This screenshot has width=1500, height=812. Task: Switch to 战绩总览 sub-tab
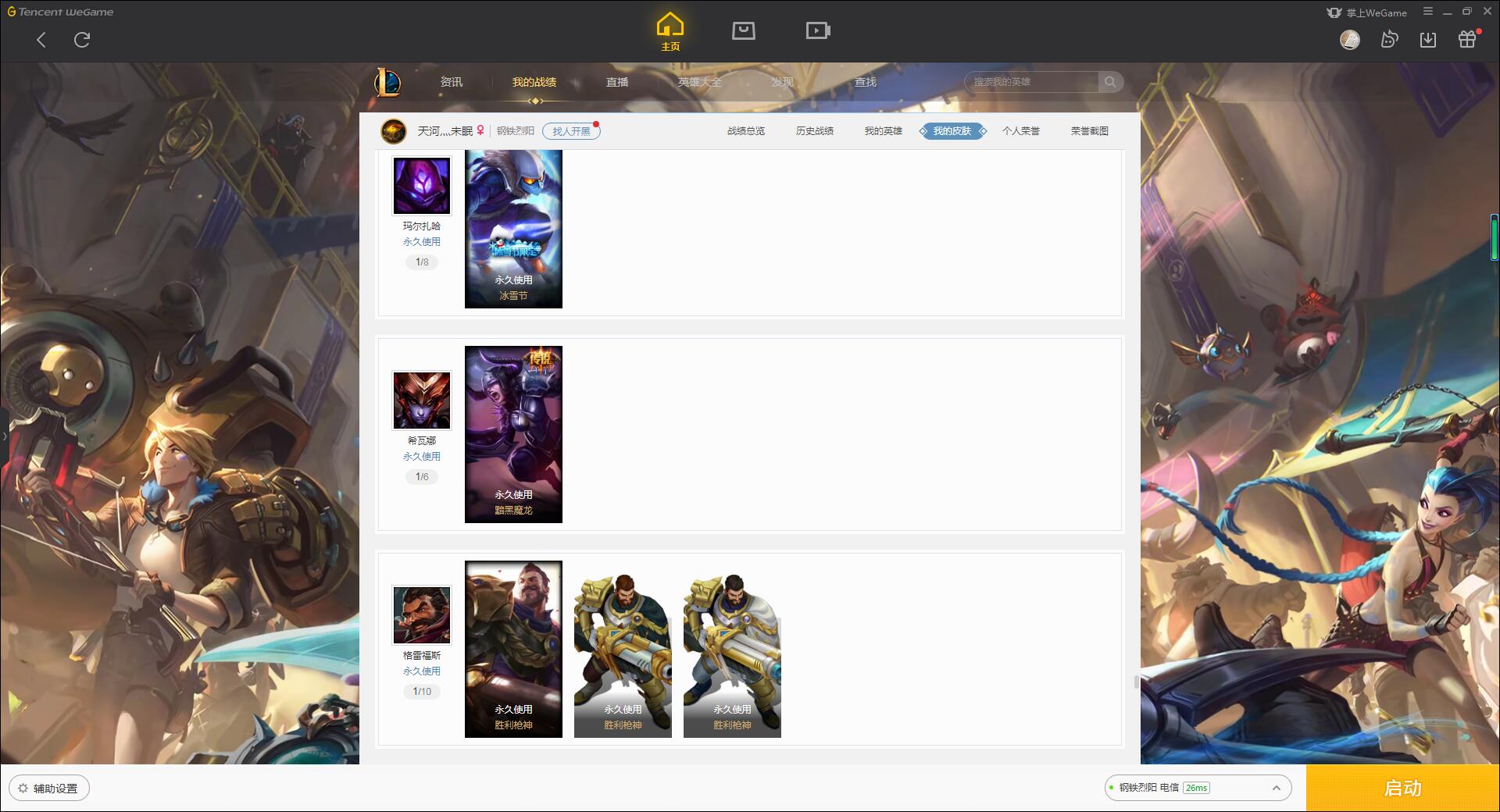coord(746,131)
